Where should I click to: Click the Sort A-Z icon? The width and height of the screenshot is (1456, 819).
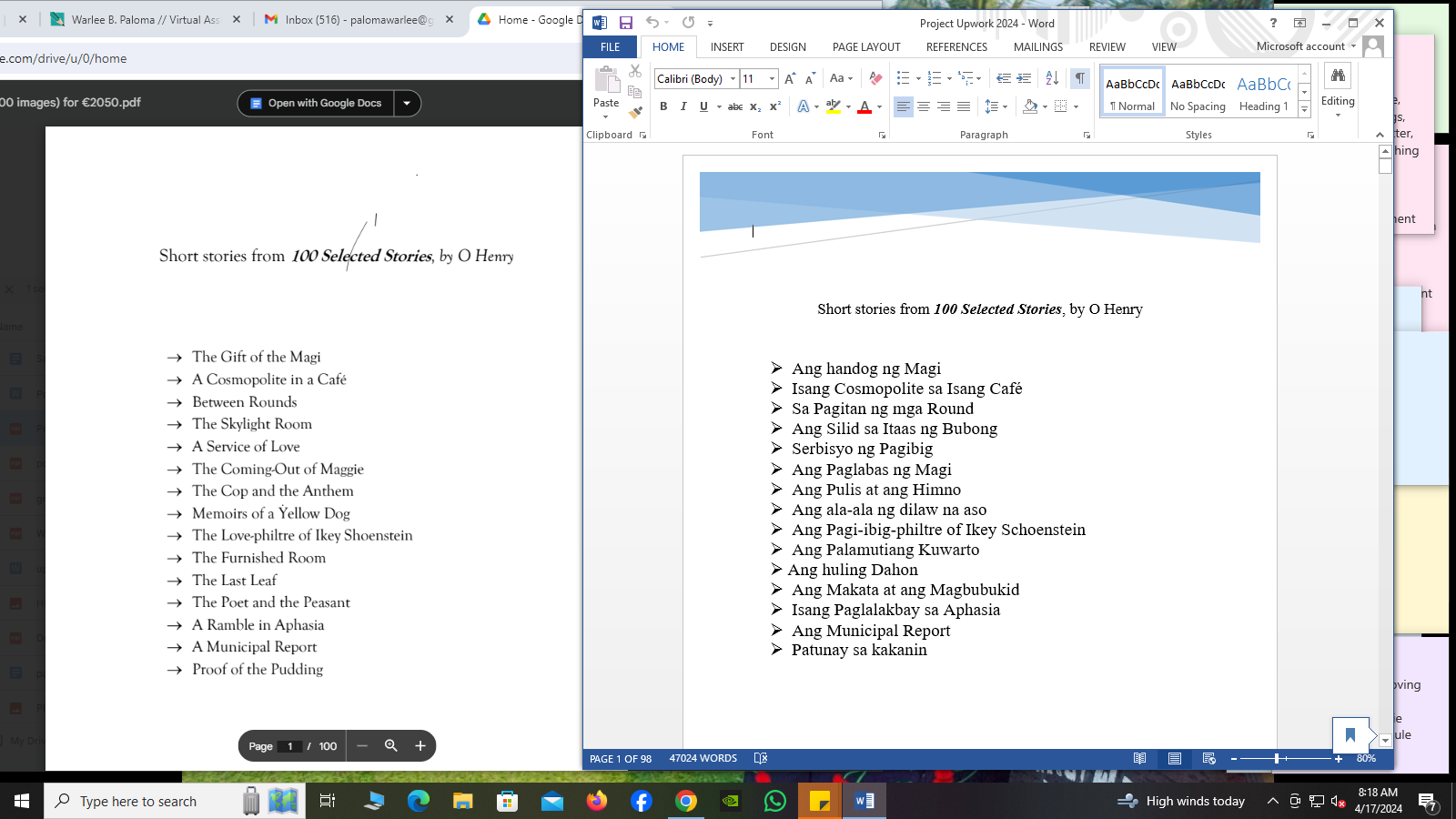[x=1052, y=78]
